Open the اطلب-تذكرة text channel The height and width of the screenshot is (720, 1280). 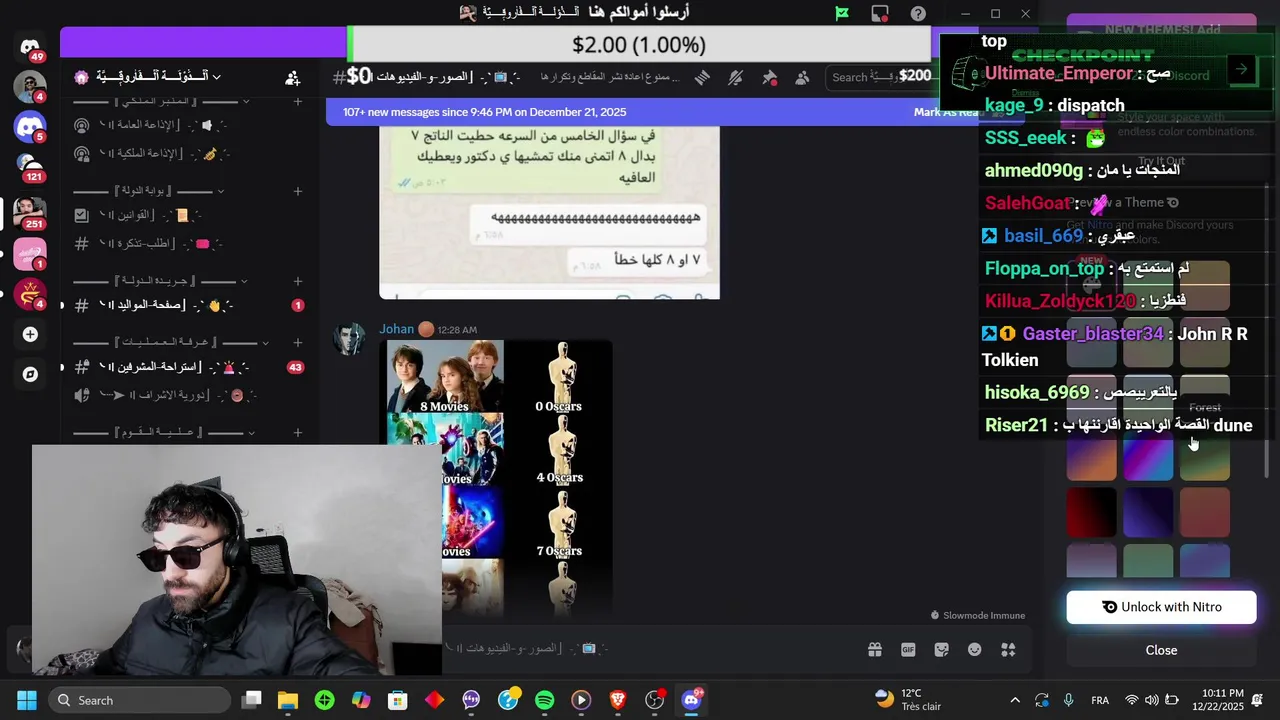point(189,244)
